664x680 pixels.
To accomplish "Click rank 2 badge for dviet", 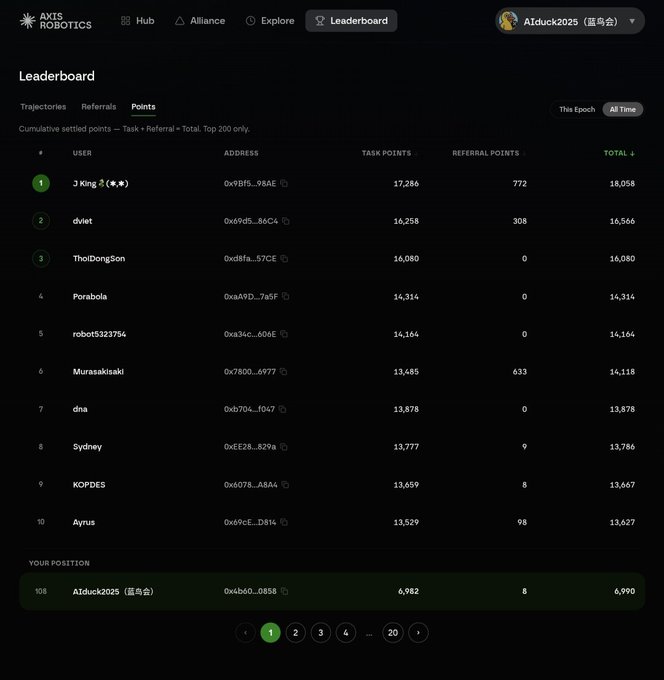I will (41, 220).
